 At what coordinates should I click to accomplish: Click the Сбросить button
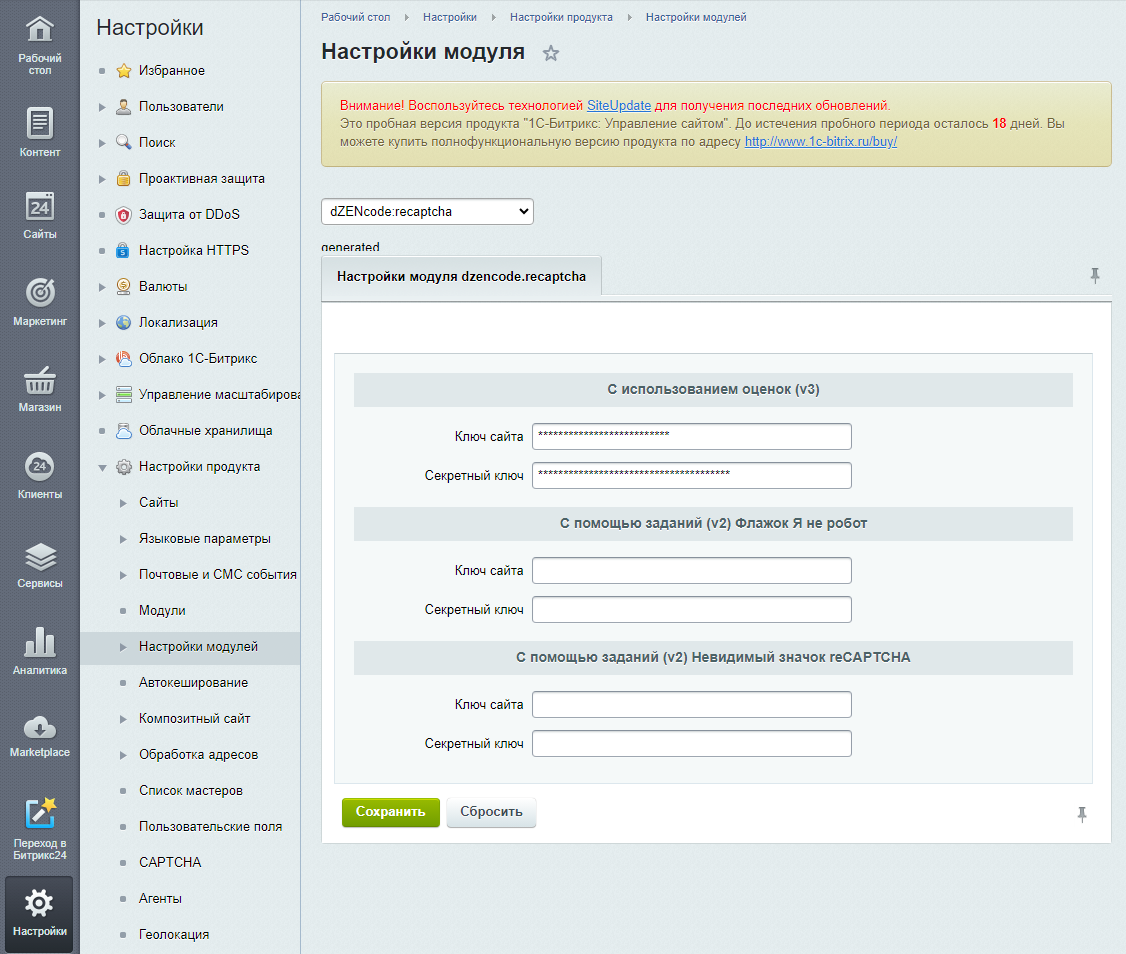pyautogui.click(x=491, y=812)
